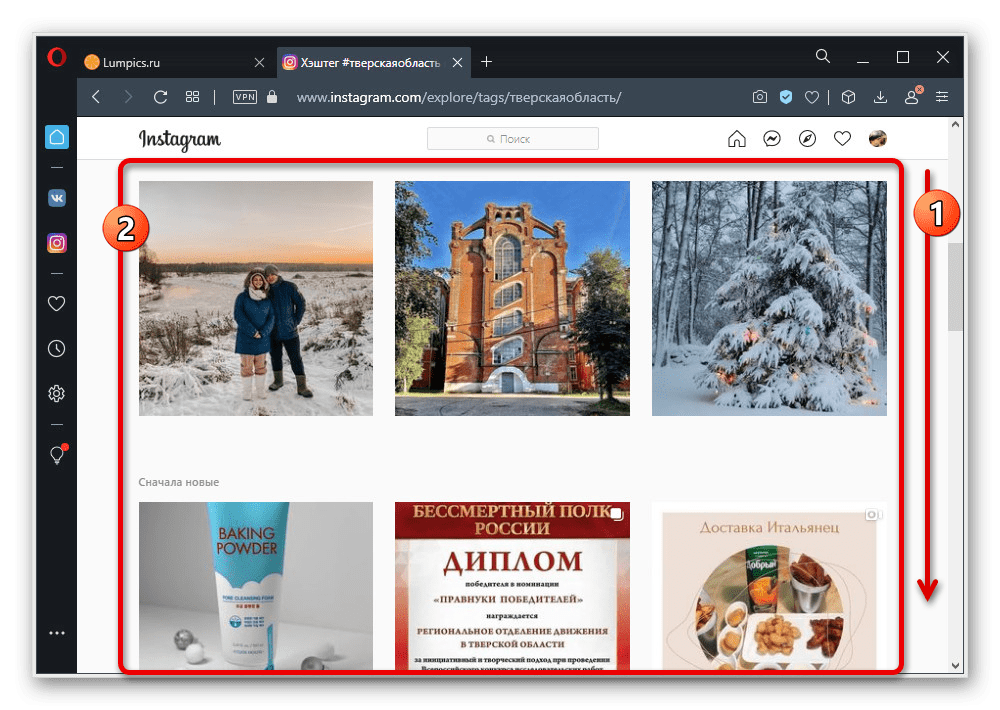The image size is (1000, 710).
Task: Take a snapshot with camera icon
Action: 760,97
